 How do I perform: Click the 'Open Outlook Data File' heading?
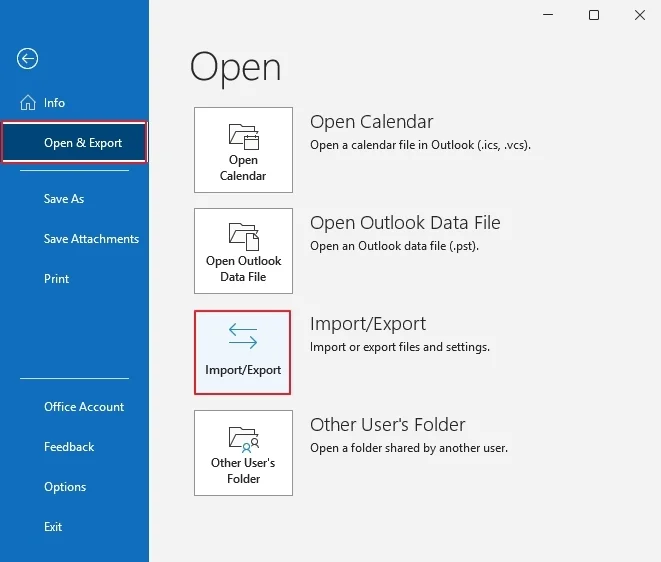click(x=405, y=223)
